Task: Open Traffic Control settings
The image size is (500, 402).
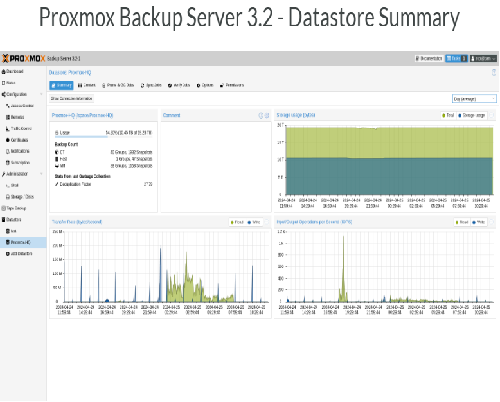Action: 19,128
